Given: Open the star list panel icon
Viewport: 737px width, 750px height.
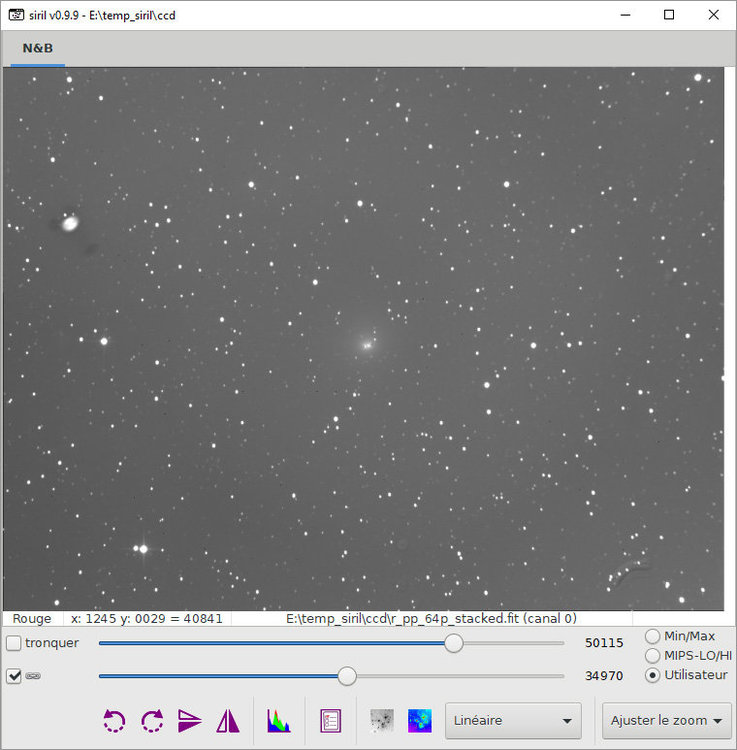Looking at the screenshot, I should pos(330,720).
